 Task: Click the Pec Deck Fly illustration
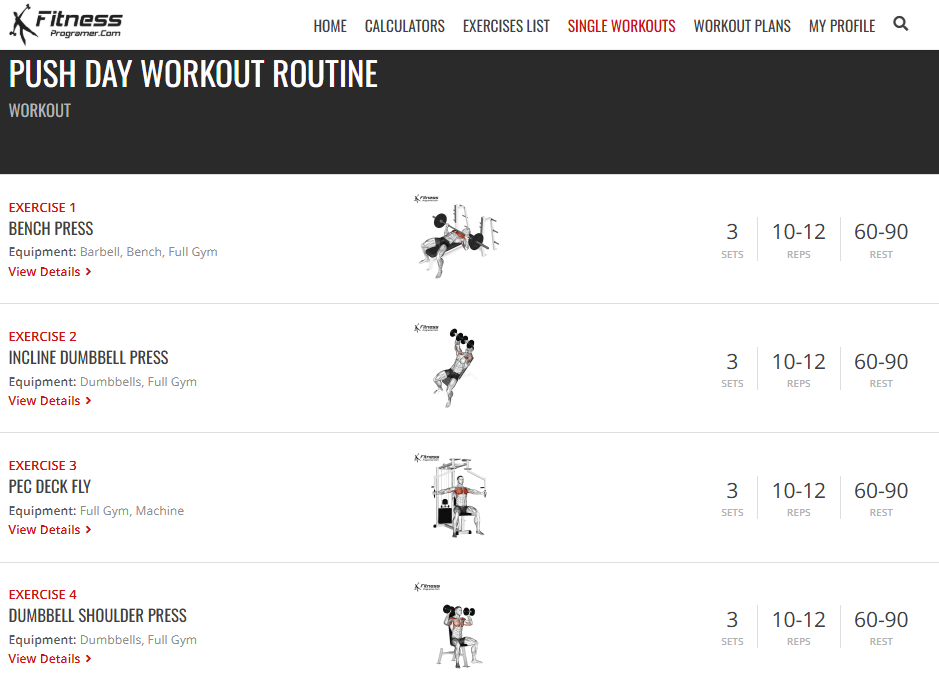click(x=457, y=496)
